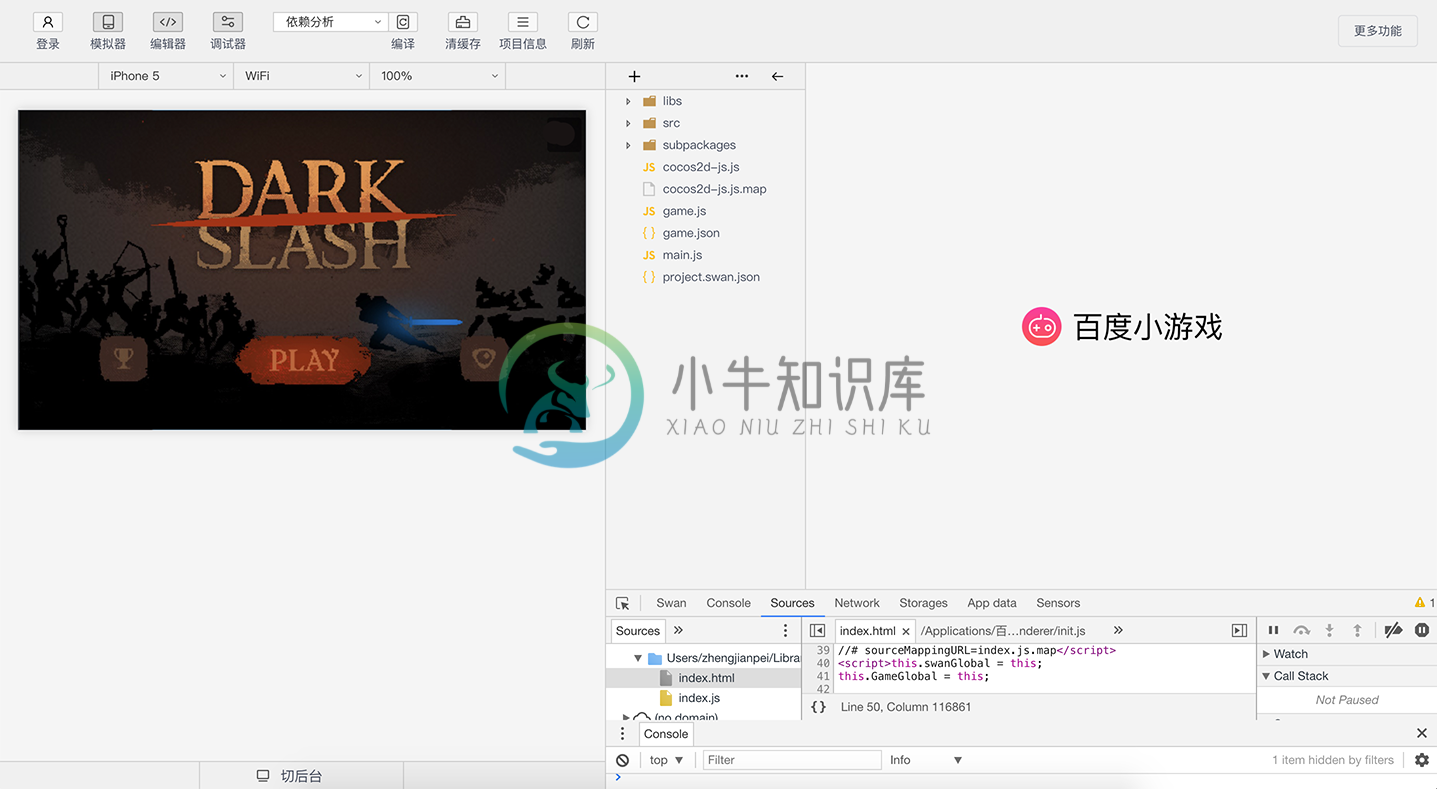The image size is (1437, 789).
Task: Collapse file tree with back arrow
Action: pos(777,76)
